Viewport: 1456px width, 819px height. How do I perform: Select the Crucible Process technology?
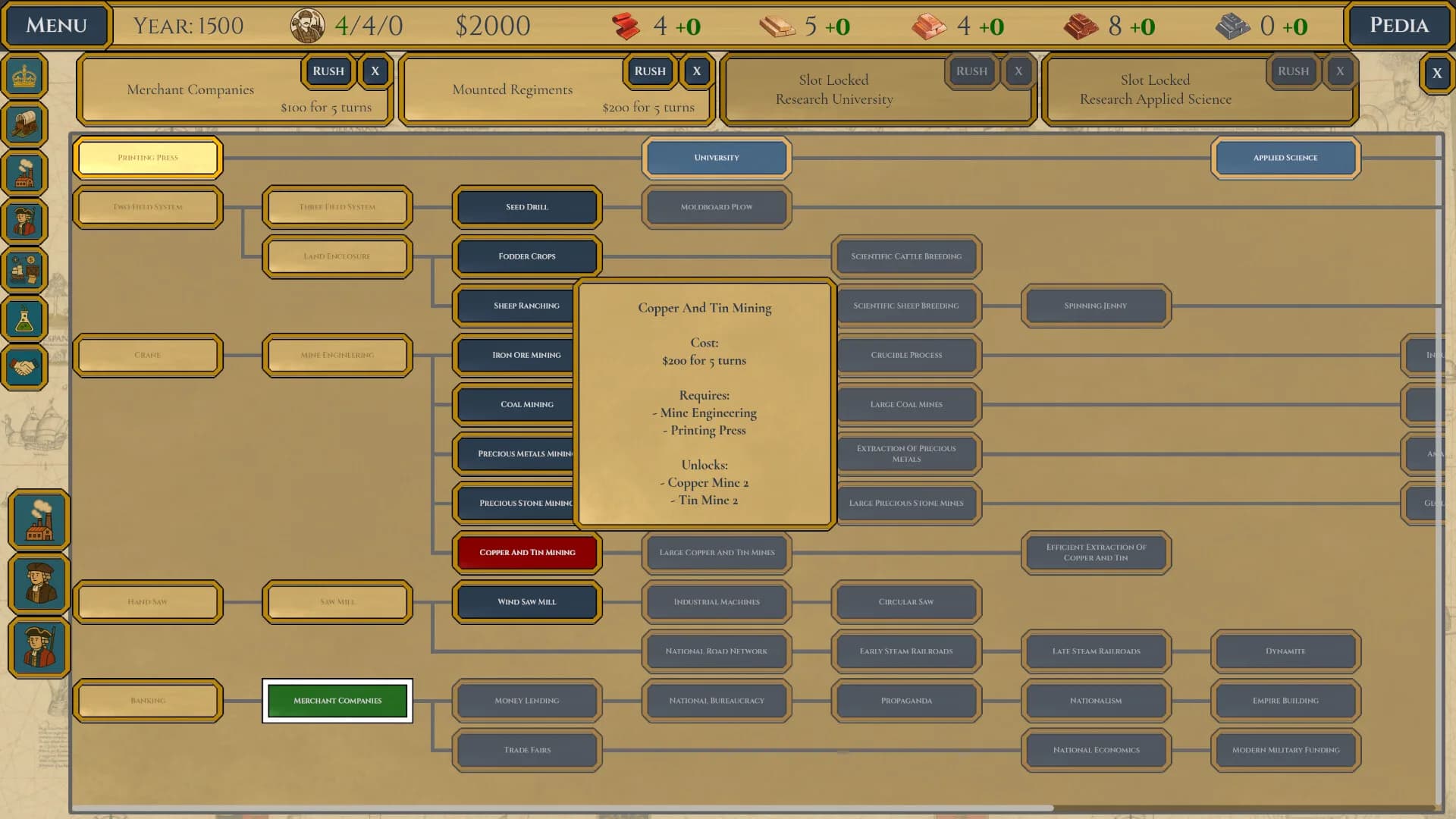click(x=908, y=355)
